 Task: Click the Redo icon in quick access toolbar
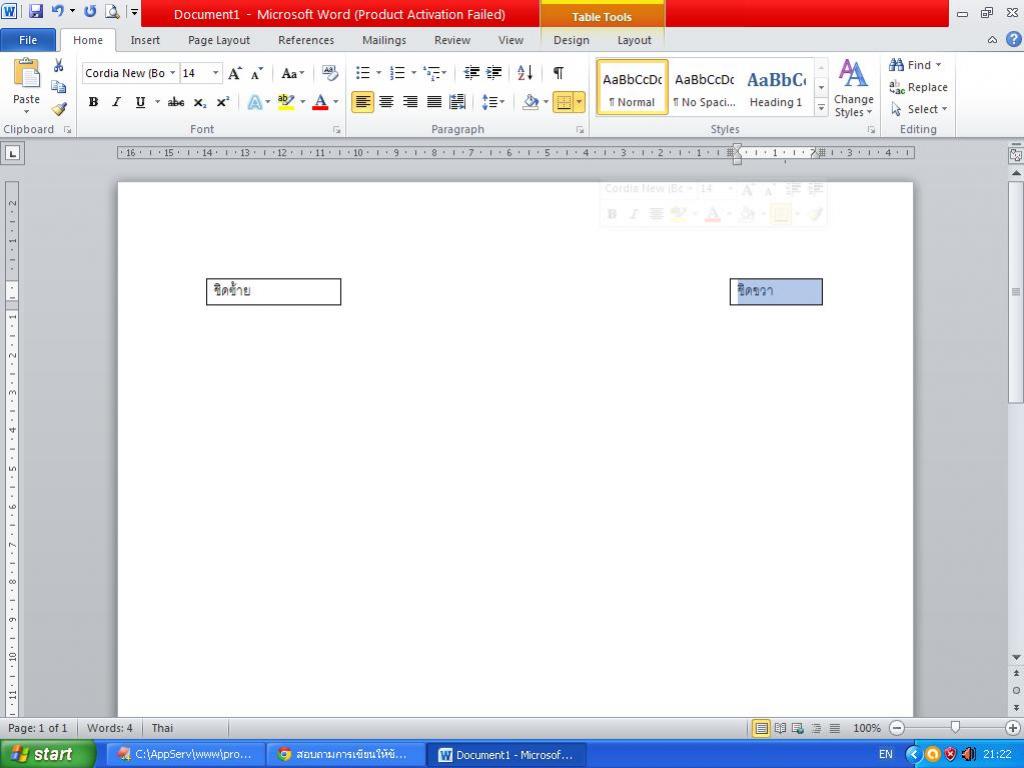(x=90, y=11)
